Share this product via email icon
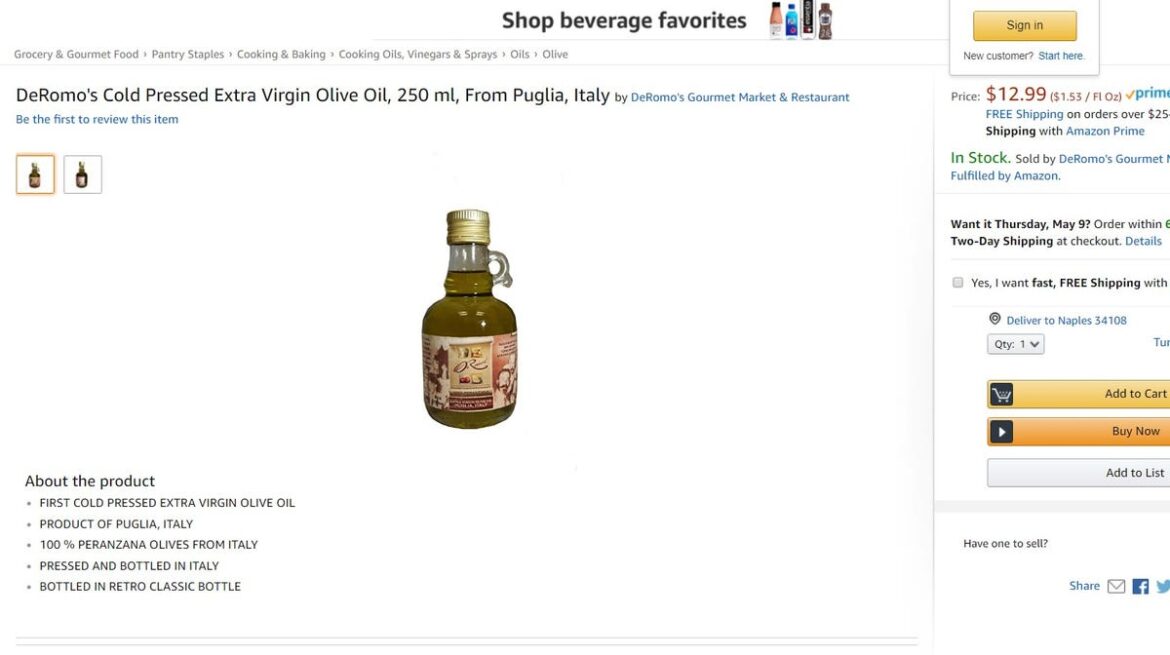Screen dimensions: 1170x655 pos(1116,586)
